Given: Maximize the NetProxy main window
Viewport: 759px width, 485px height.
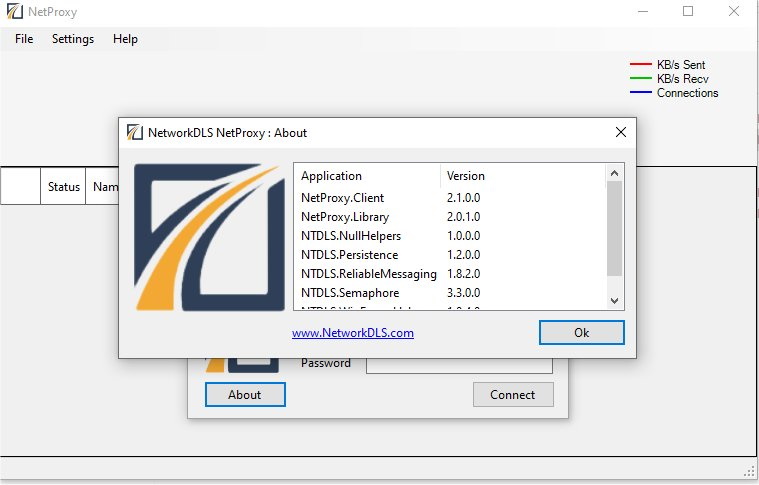Looking at the screenshot, I should pyautogui.click(x=688, y=11).
